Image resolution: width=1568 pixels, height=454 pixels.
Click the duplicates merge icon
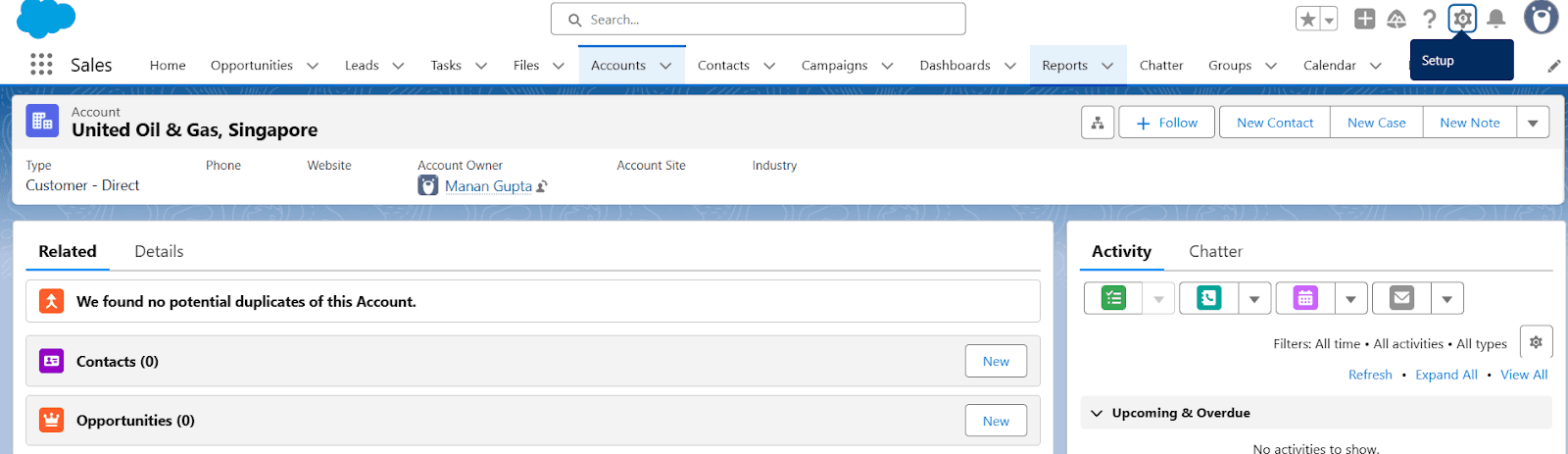coord(52,301)
